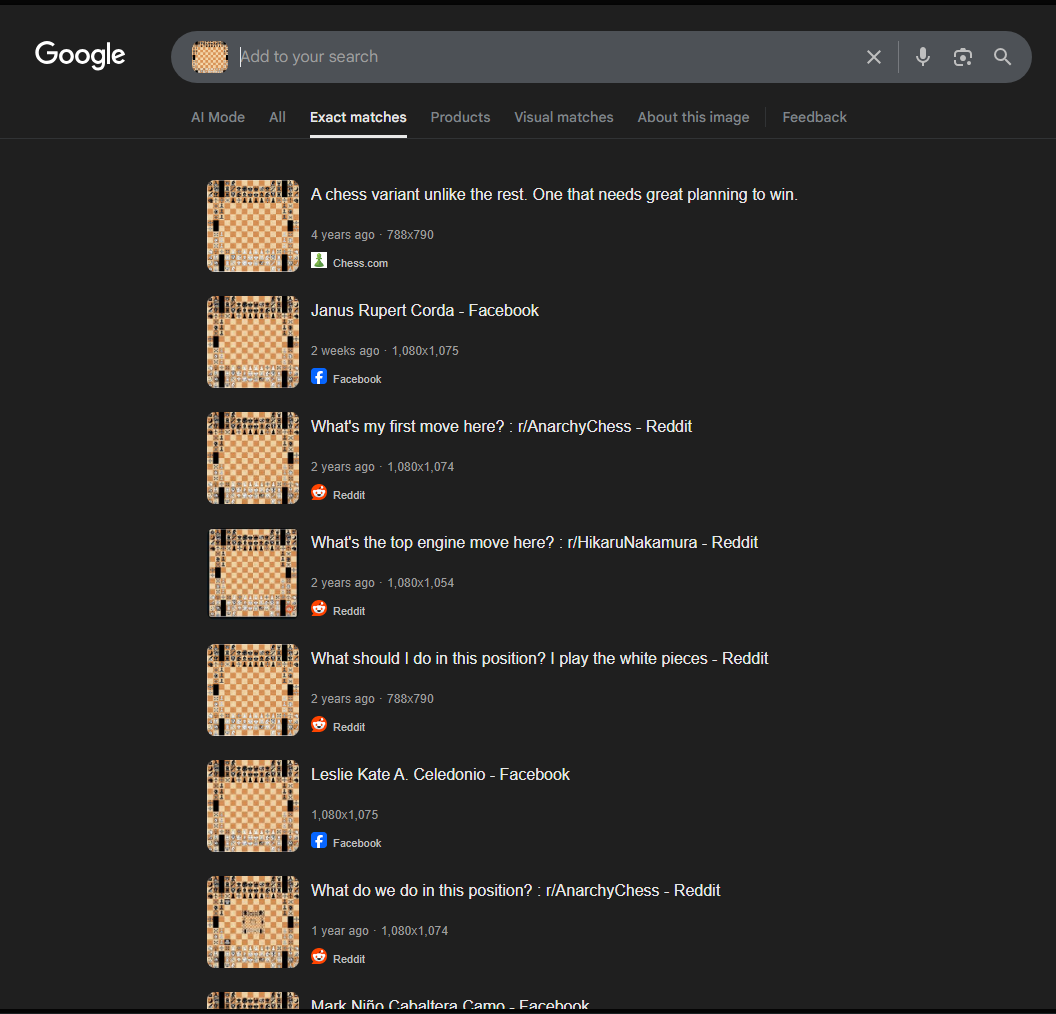Click thumbnail of 'What do we do in this position?'
The height and width of the screenshot is (1014, 1056).
pos(253,922)
